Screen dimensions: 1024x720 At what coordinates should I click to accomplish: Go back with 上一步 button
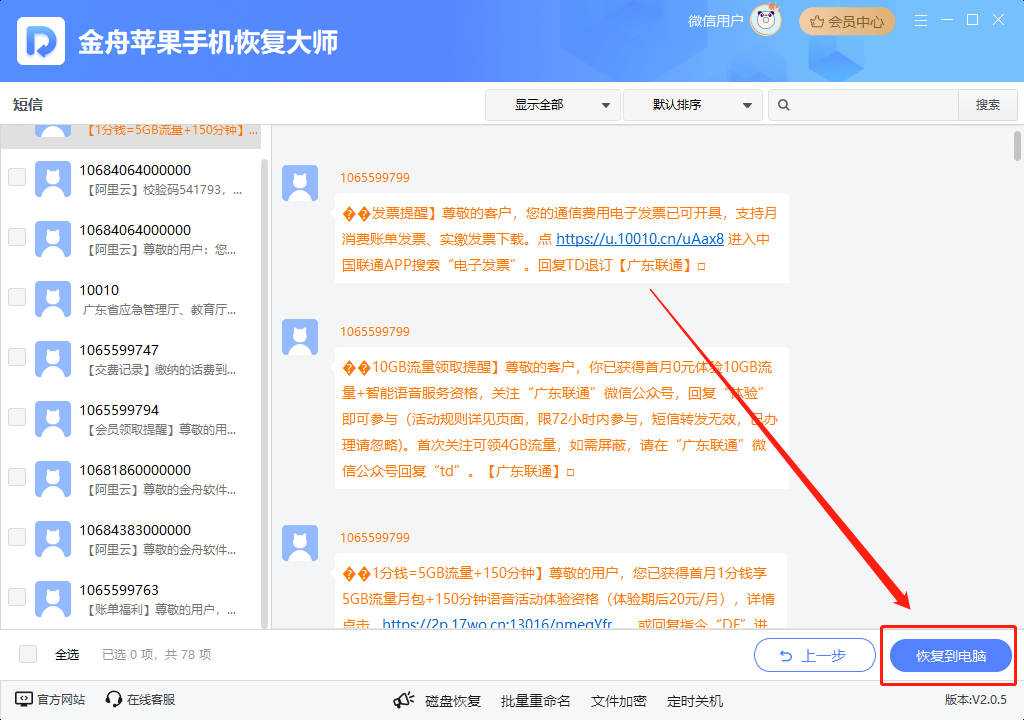[x=814, y=656]
